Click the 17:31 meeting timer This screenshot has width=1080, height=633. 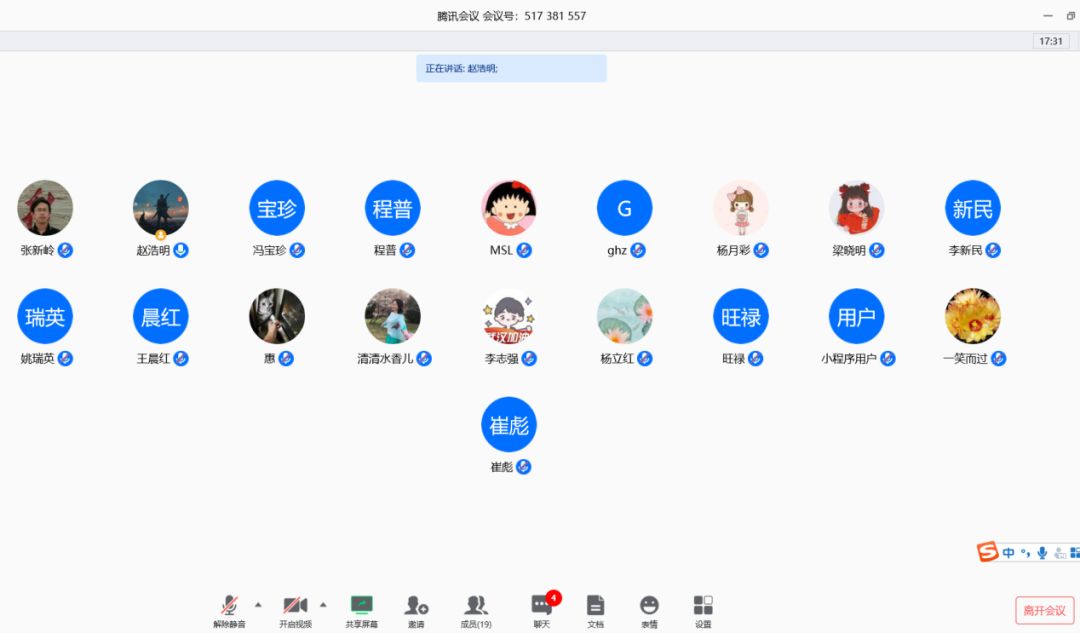tap(1051, 41)
